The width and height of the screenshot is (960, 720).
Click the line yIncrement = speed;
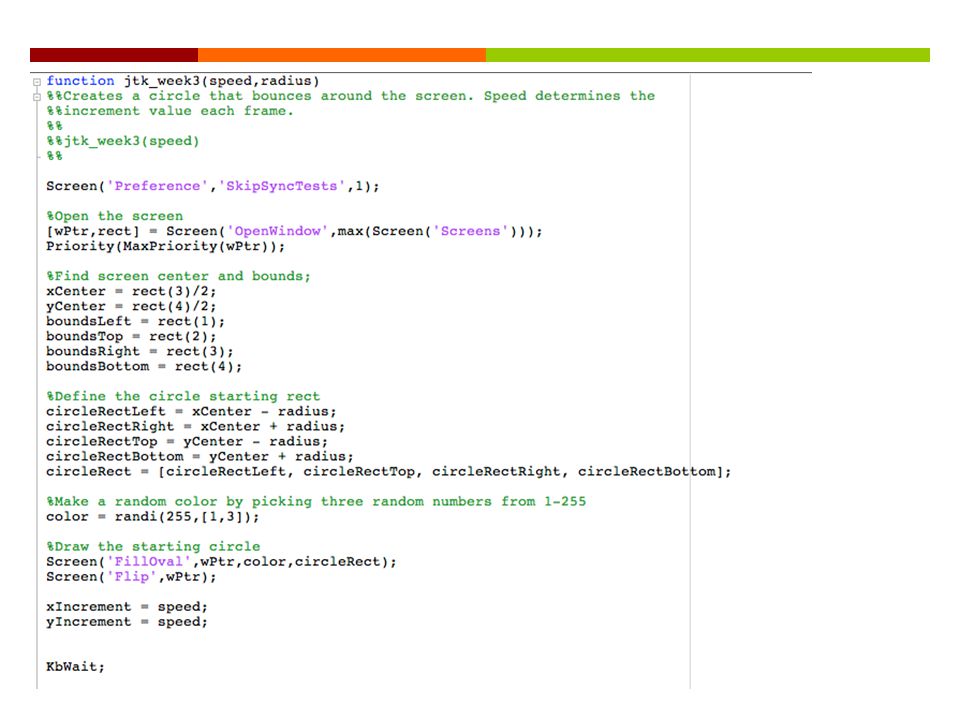coord(127,621)
